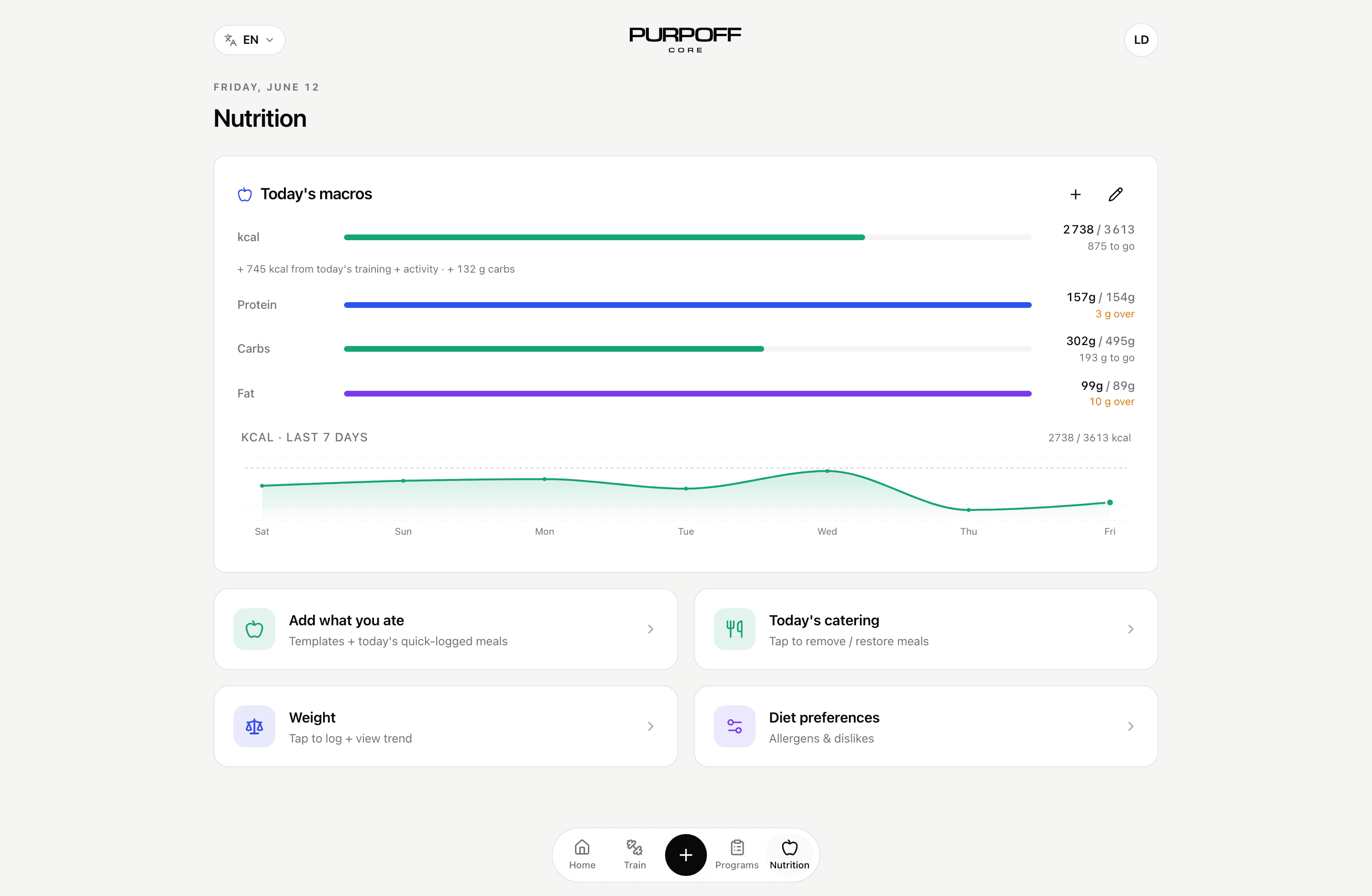Click the 'KCAL · LAST 7 DAYS' heading
The height and width of the screenshot is (896, 1372).
[x=304, y=438]
